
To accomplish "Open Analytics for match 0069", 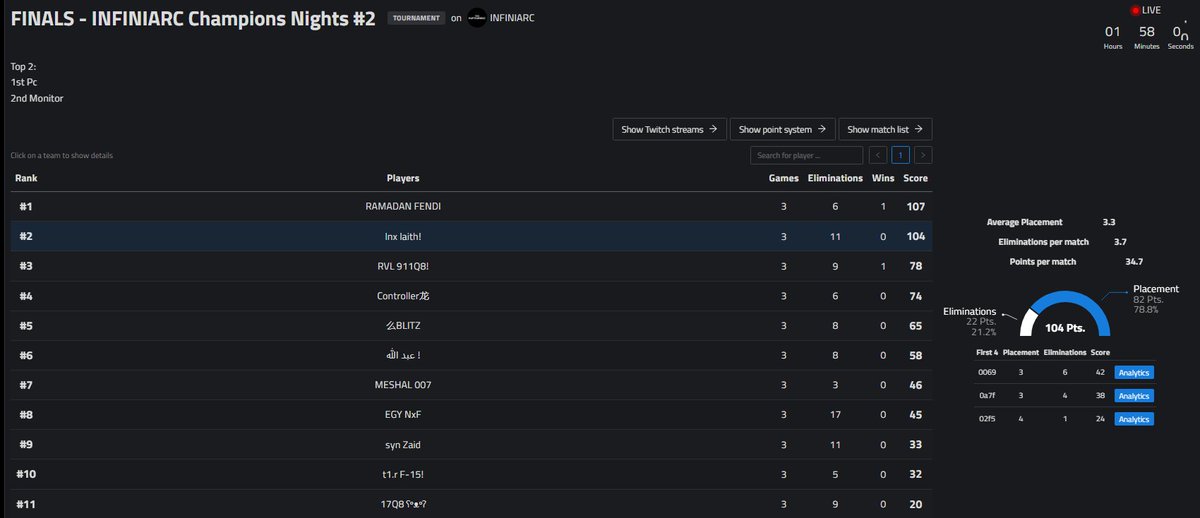I will point(1134,372).
